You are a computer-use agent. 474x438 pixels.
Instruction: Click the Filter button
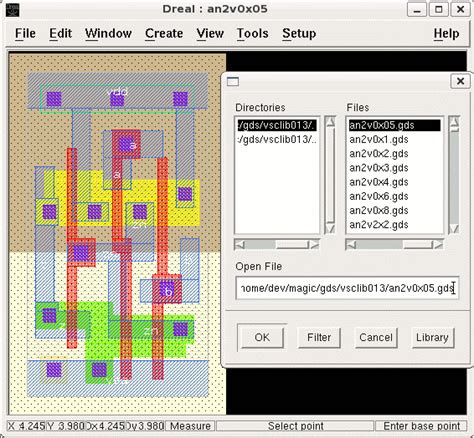[319, 337]
